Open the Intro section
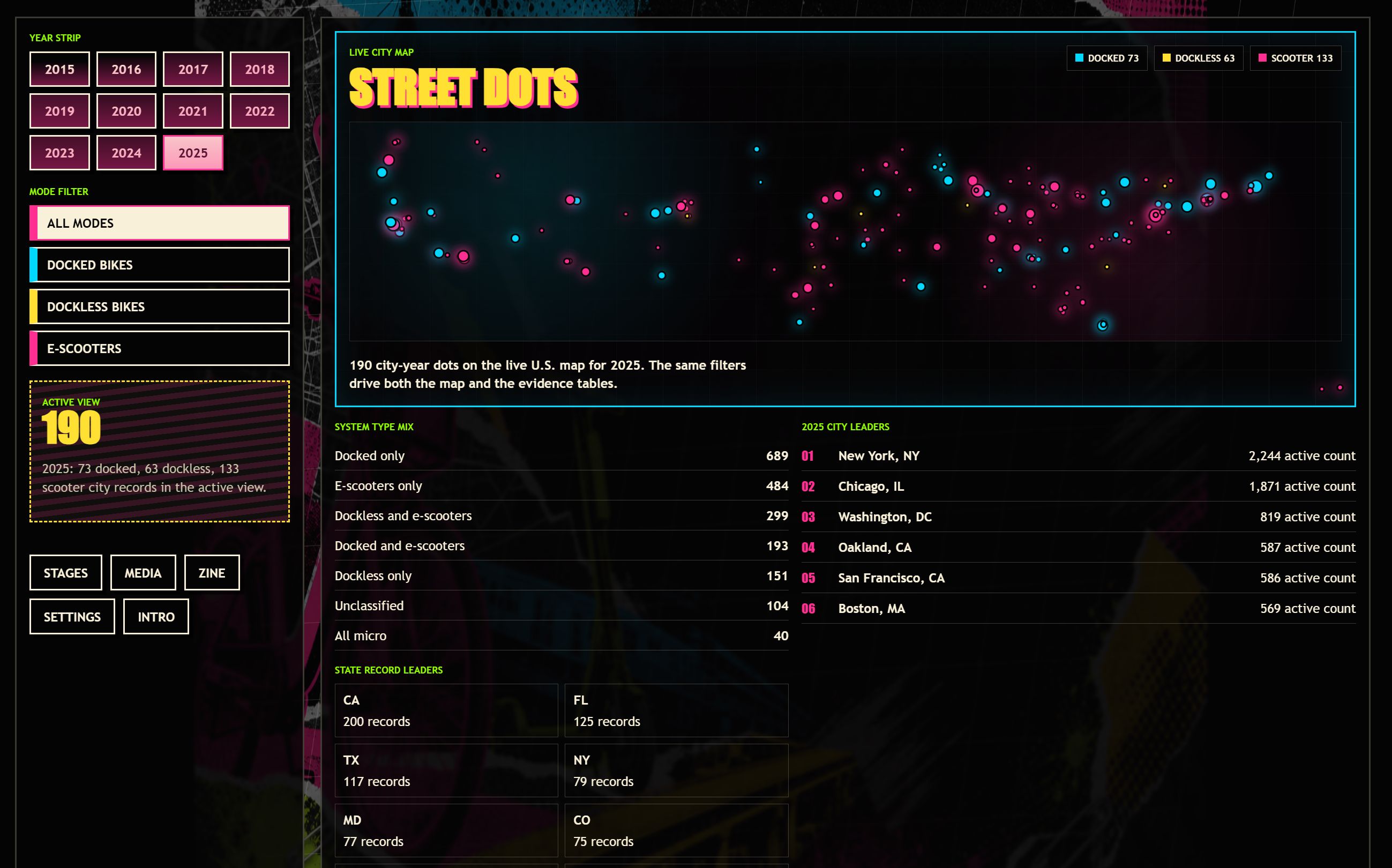 (156, 617)
